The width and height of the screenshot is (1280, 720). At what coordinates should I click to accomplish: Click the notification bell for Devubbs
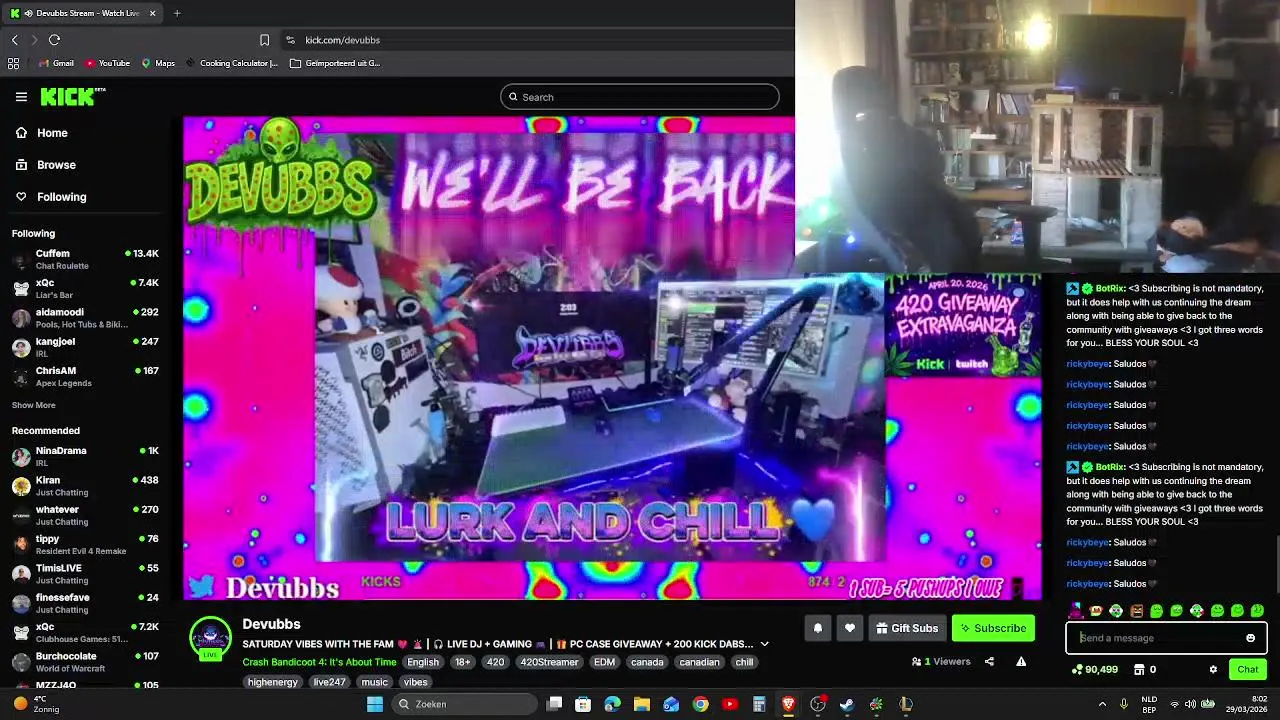click(x=817, y=628)
